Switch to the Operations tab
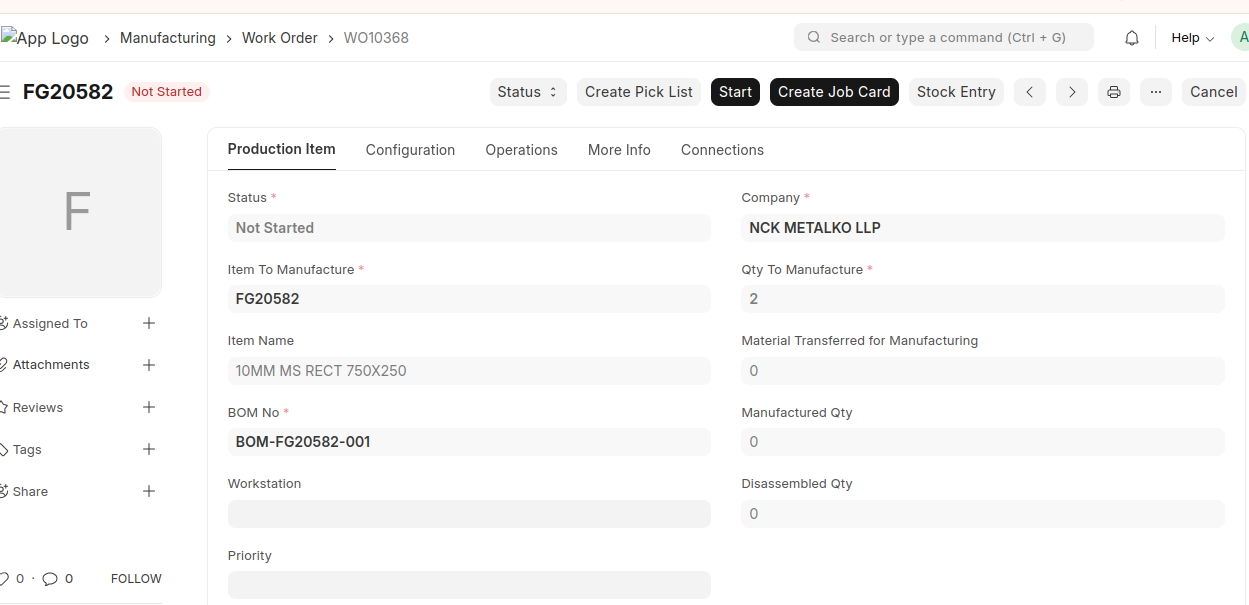This screenshot has height=605, width=1249. (521, 150)
